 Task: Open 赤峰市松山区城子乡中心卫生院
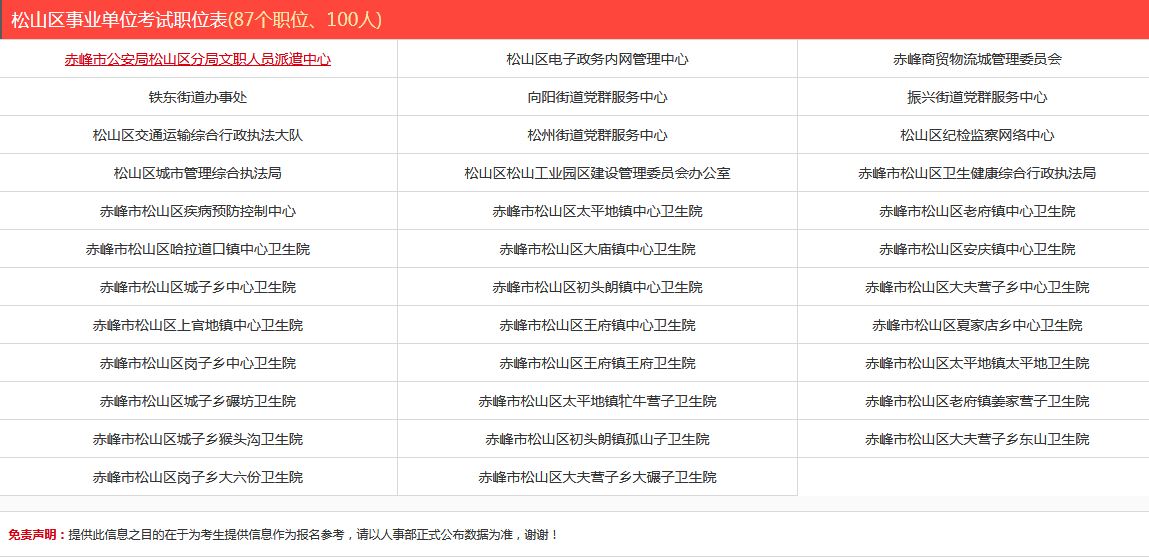point(198,287)
